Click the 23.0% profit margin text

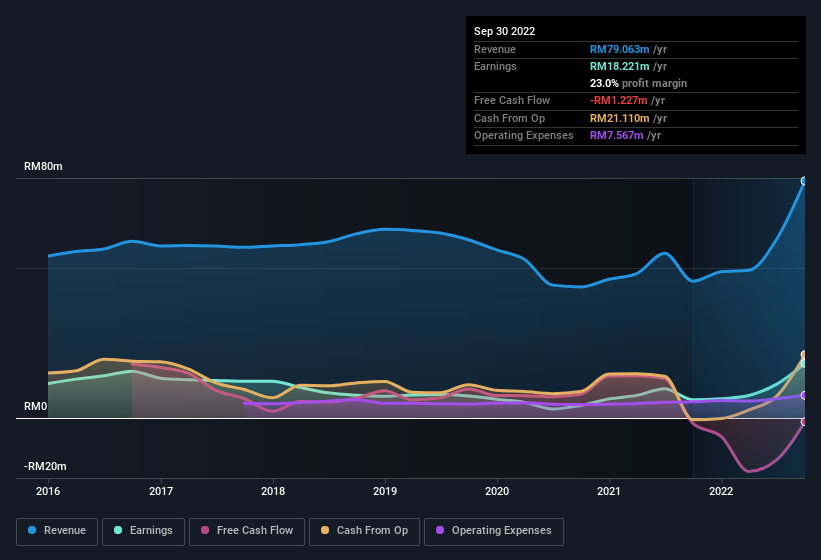[638, 83]
